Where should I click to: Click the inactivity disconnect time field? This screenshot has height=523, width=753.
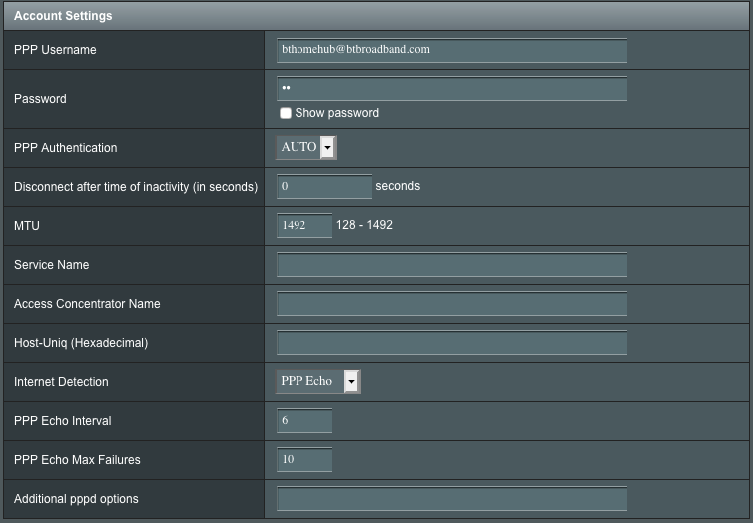(324, 187)
